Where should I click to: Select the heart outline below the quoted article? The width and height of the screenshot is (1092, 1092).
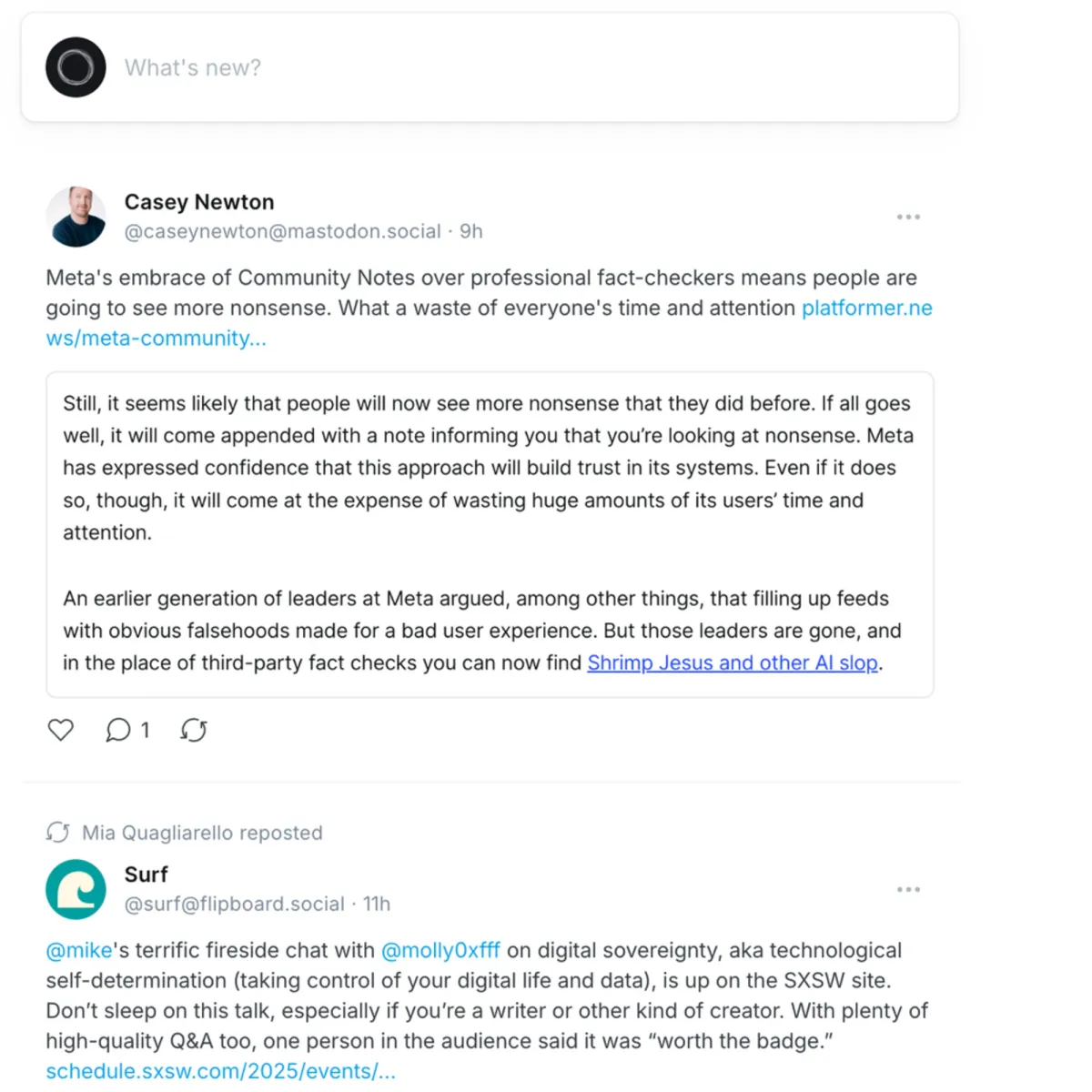click(60, 729)
